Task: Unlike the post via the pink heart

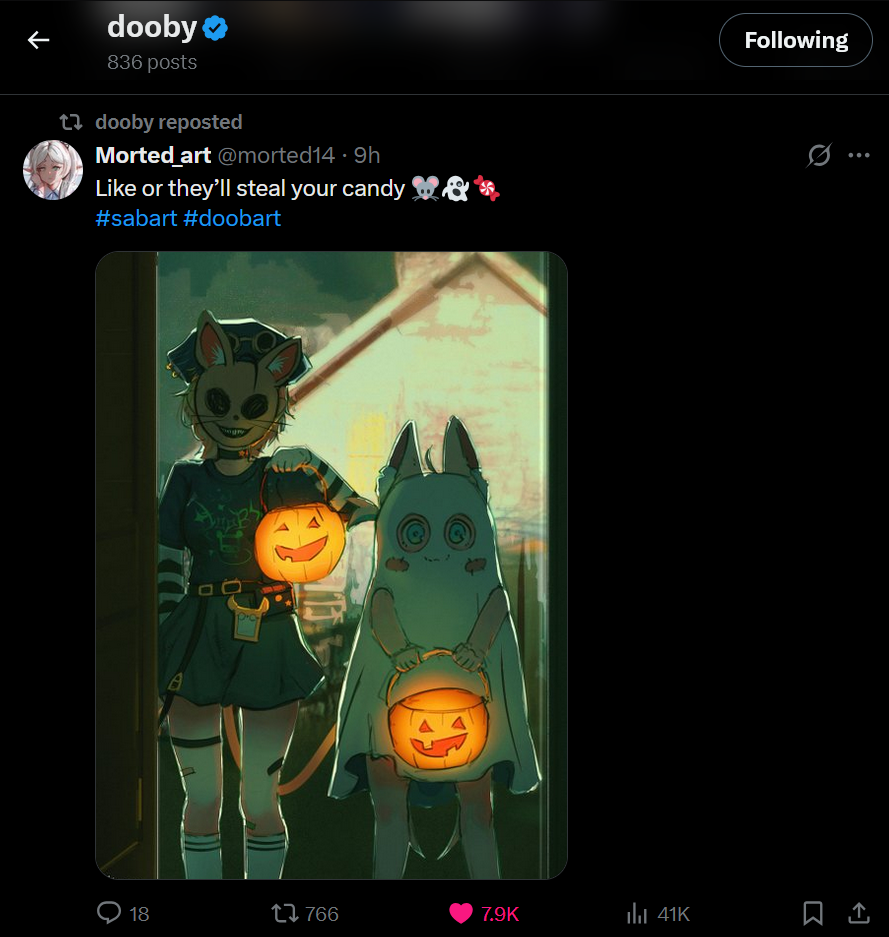Action: point(460,913)
